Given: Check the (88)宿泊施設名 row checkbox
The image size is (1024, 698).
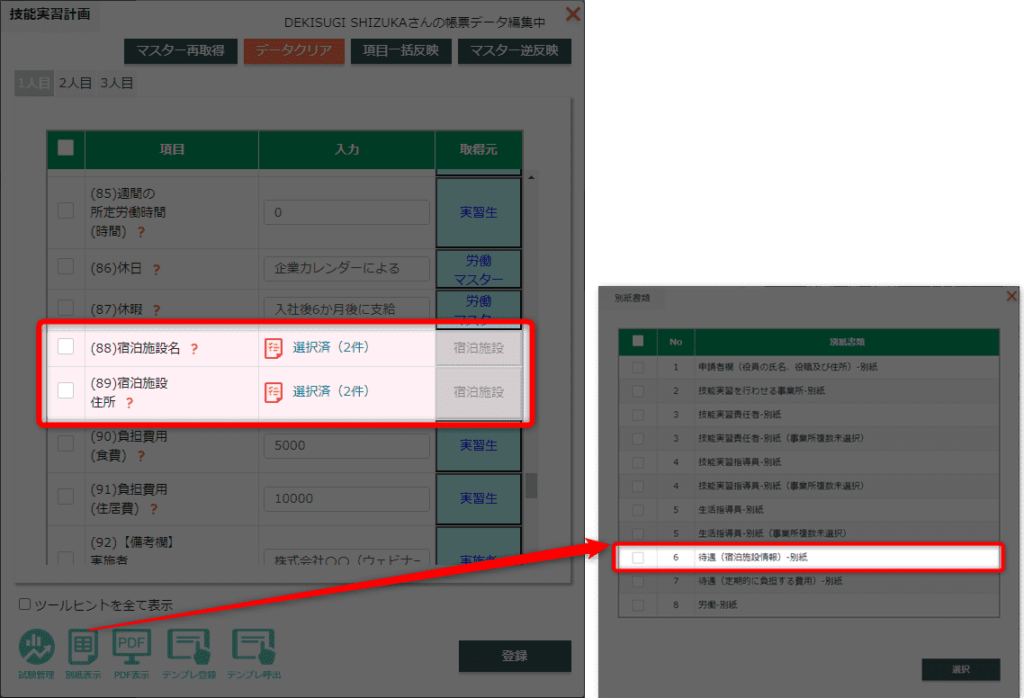Looking at the screenshot, I should pos(65,347).
